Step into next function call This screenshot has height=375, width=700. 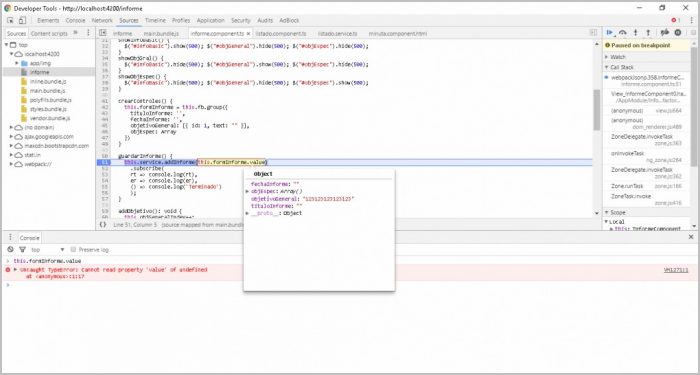636,33
